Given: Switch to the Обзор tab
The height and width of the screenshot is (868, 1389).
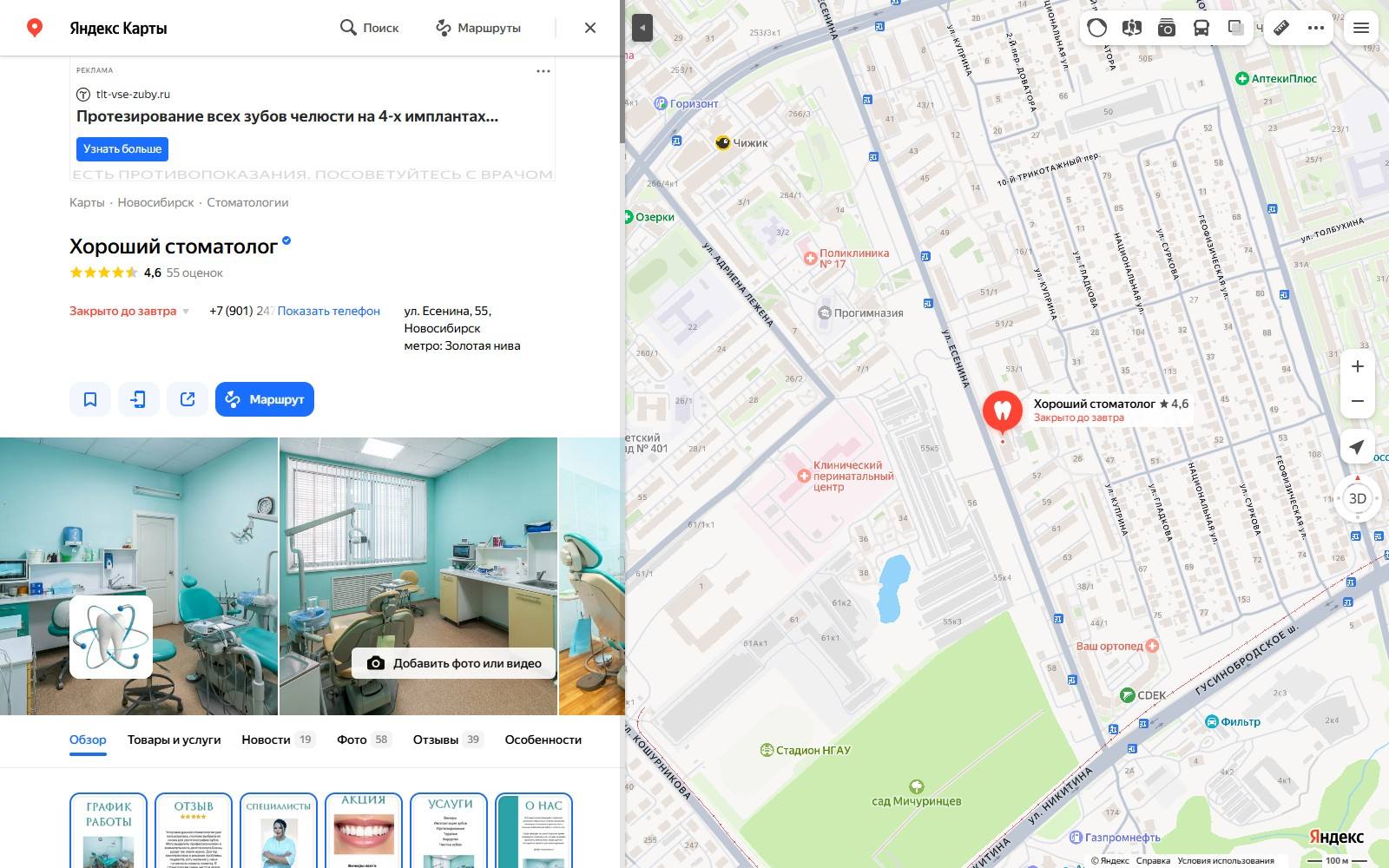Looking at the screenshot, I should point(88,740).
